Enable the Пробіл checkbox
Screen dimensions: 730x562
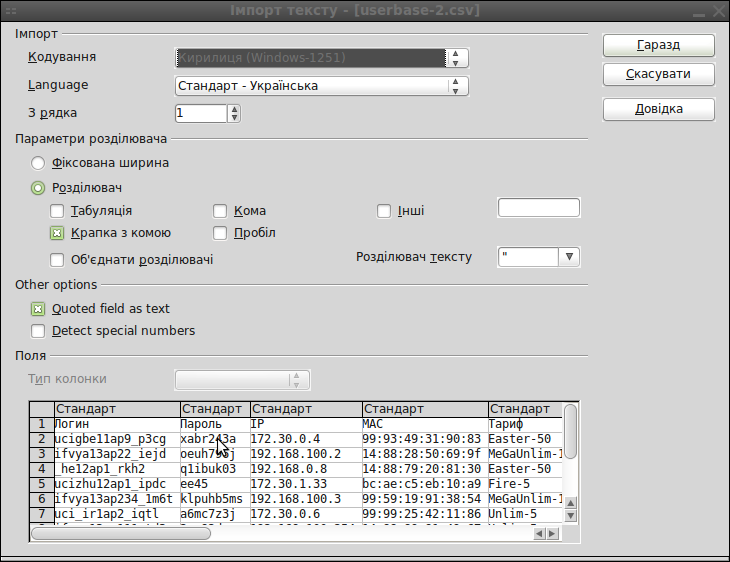(x=220, y=233)
